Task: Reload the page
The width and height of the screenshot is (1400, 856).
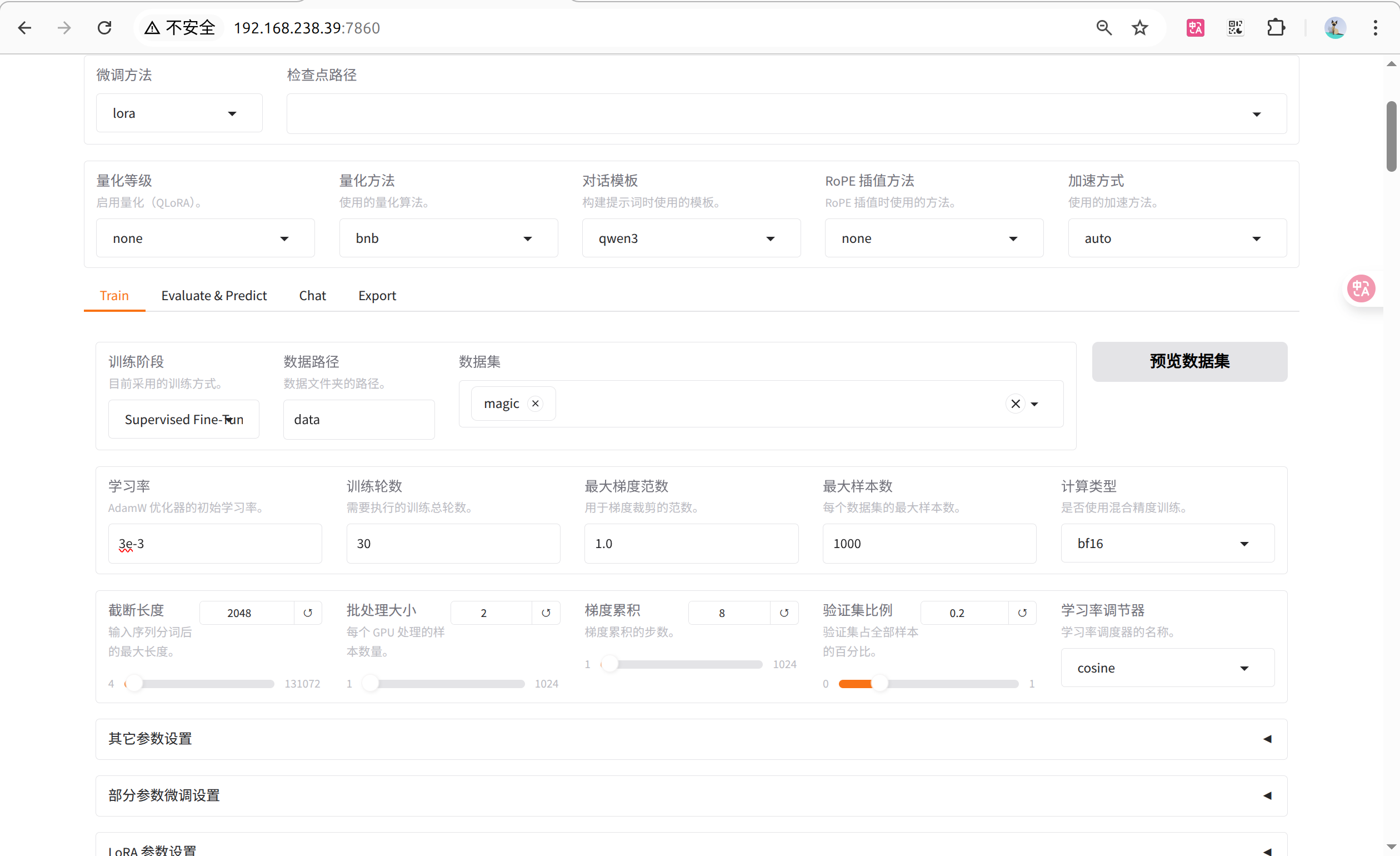Action: 104,27
